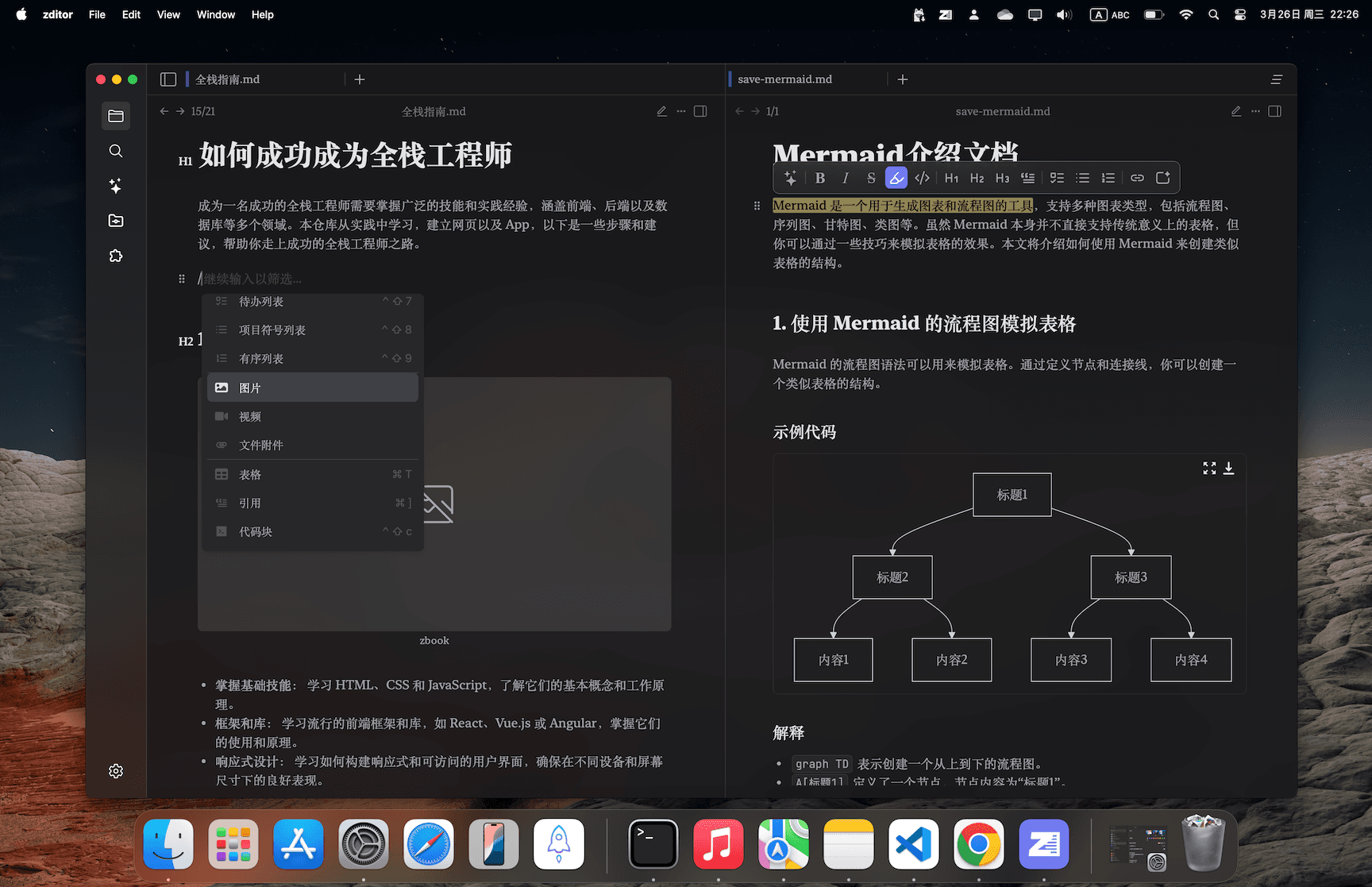This screenshot has height=887, width=1372.
Task: Click the slash command filter input
Action: 434,279
